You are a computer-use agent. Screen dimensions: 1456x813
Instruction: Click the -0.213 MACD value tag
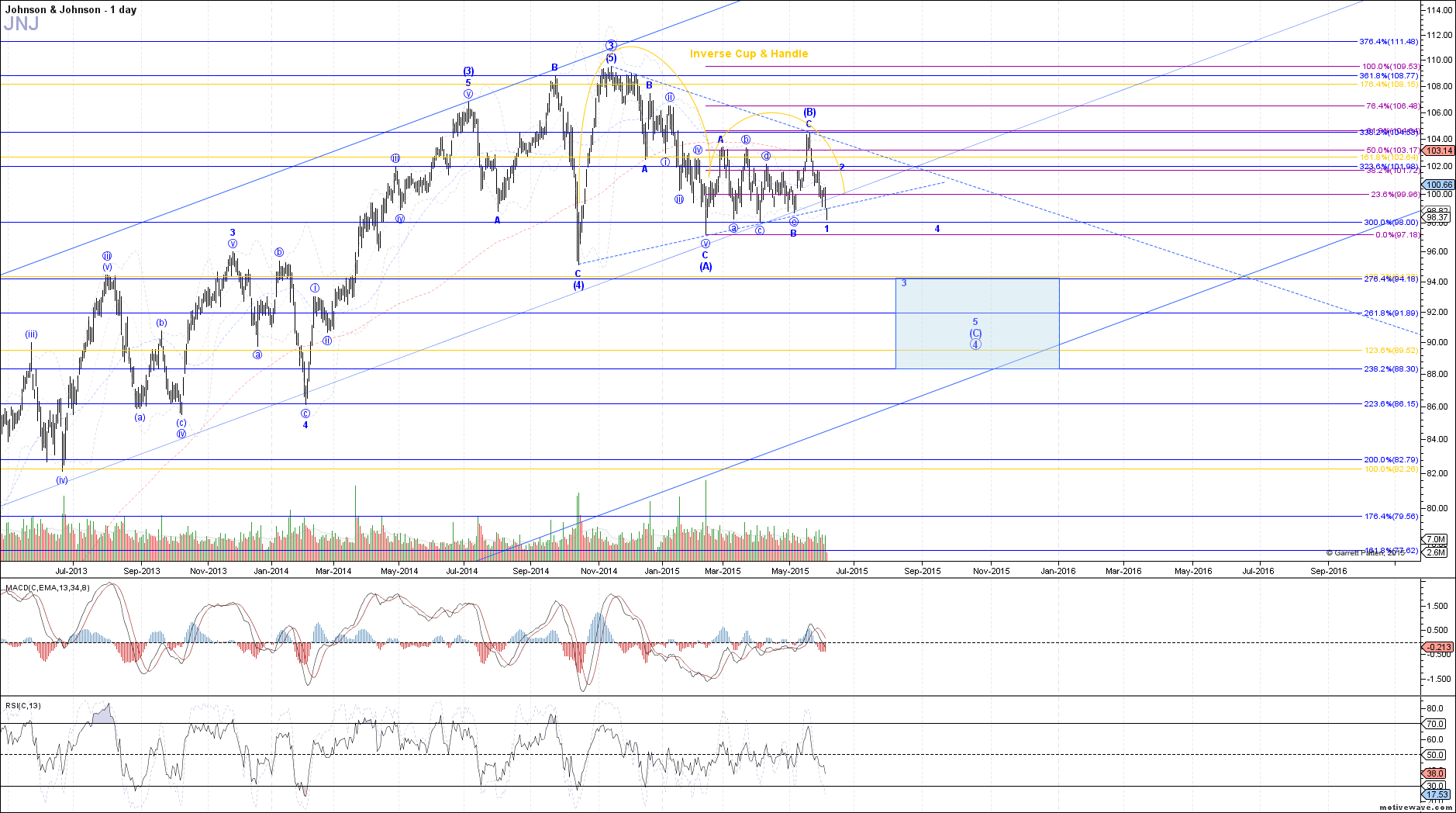1438,647
